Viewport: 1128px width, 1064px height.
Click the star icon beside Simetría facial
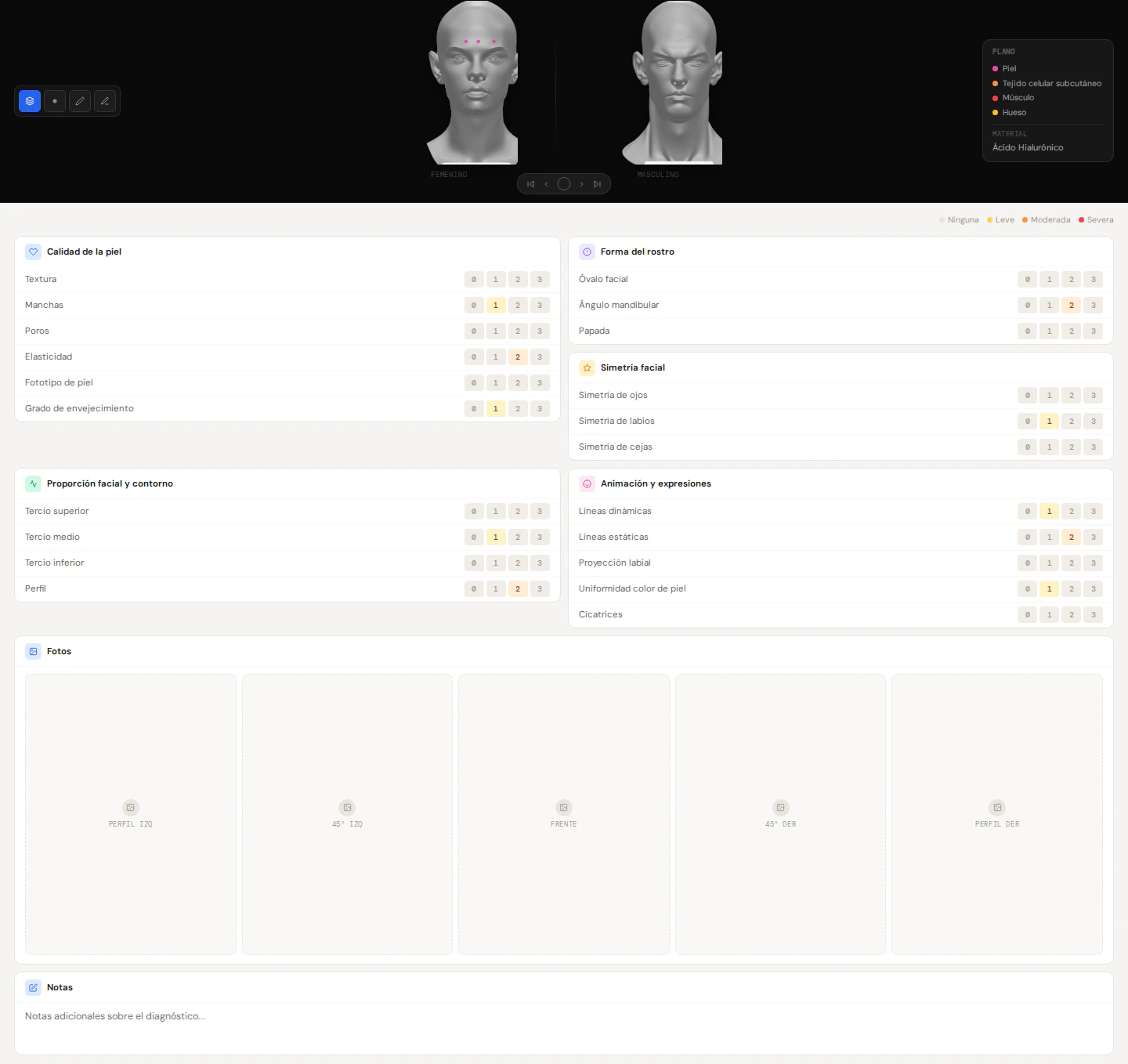tap(587, 367)
